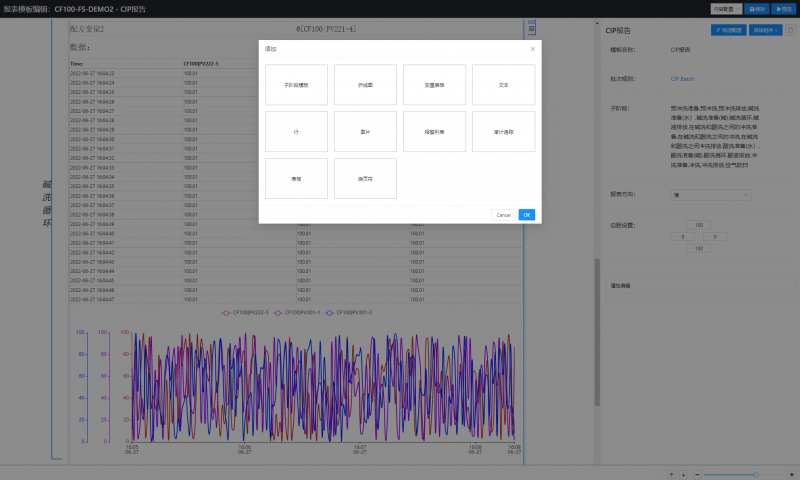Open the dropdown left of 保存

pos(726,8)
